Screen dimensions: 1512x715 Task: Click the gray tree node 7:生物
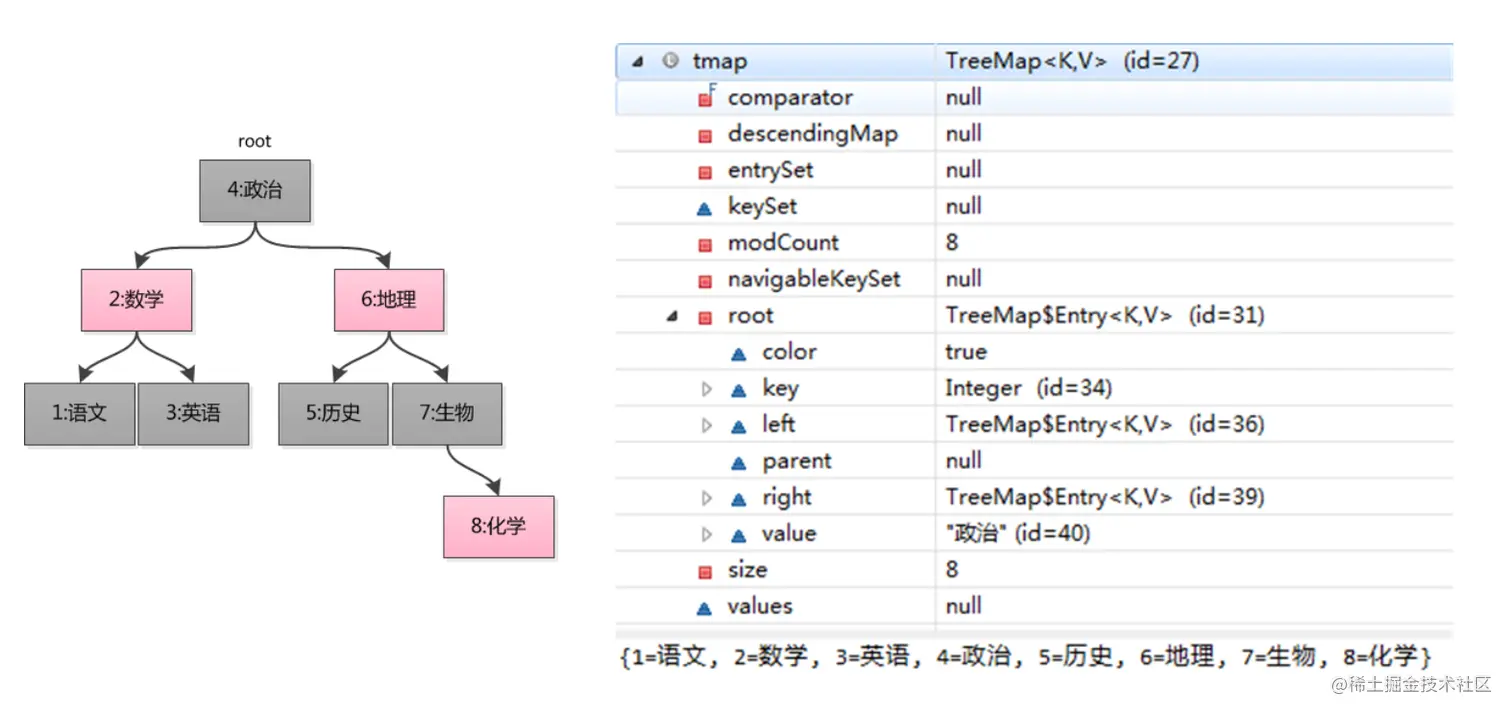pyautogui.click(x=447, y=413)
